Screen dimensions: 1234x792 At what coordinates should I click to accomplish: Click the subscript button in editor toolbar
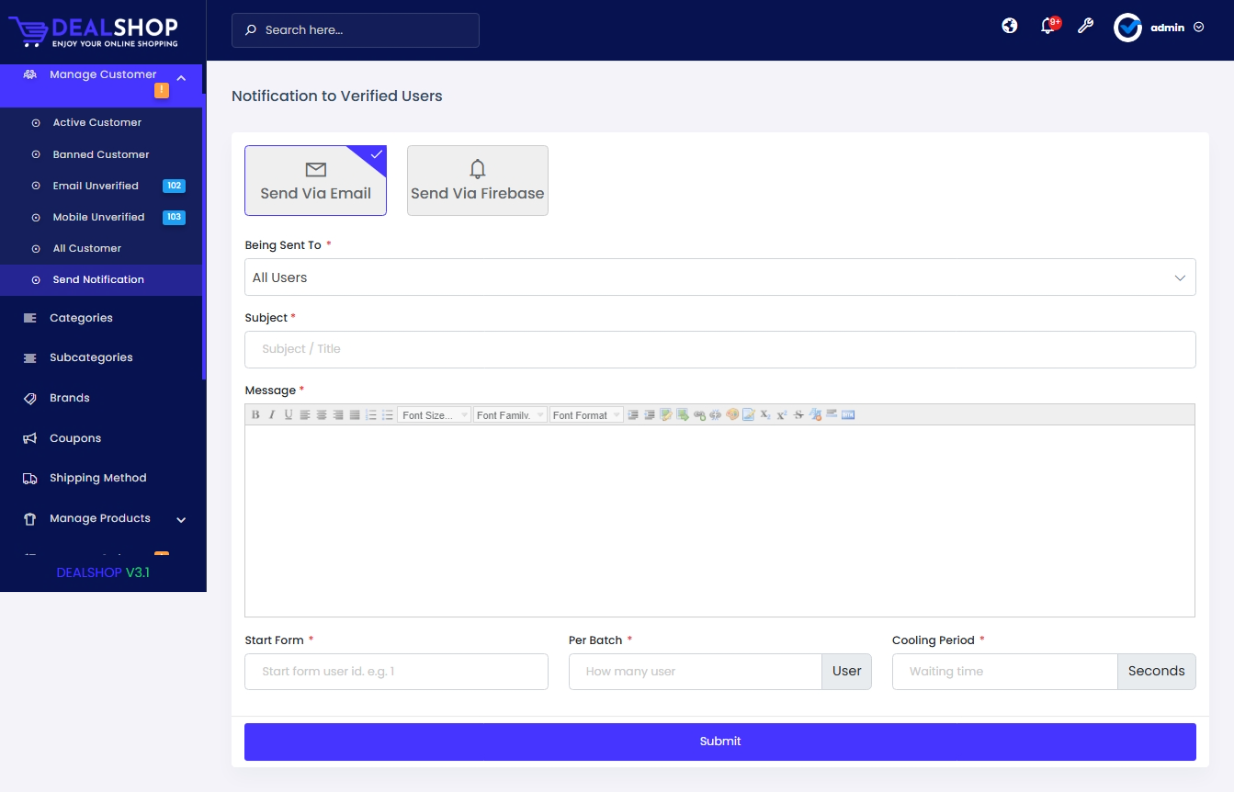(x=765, y=415)
